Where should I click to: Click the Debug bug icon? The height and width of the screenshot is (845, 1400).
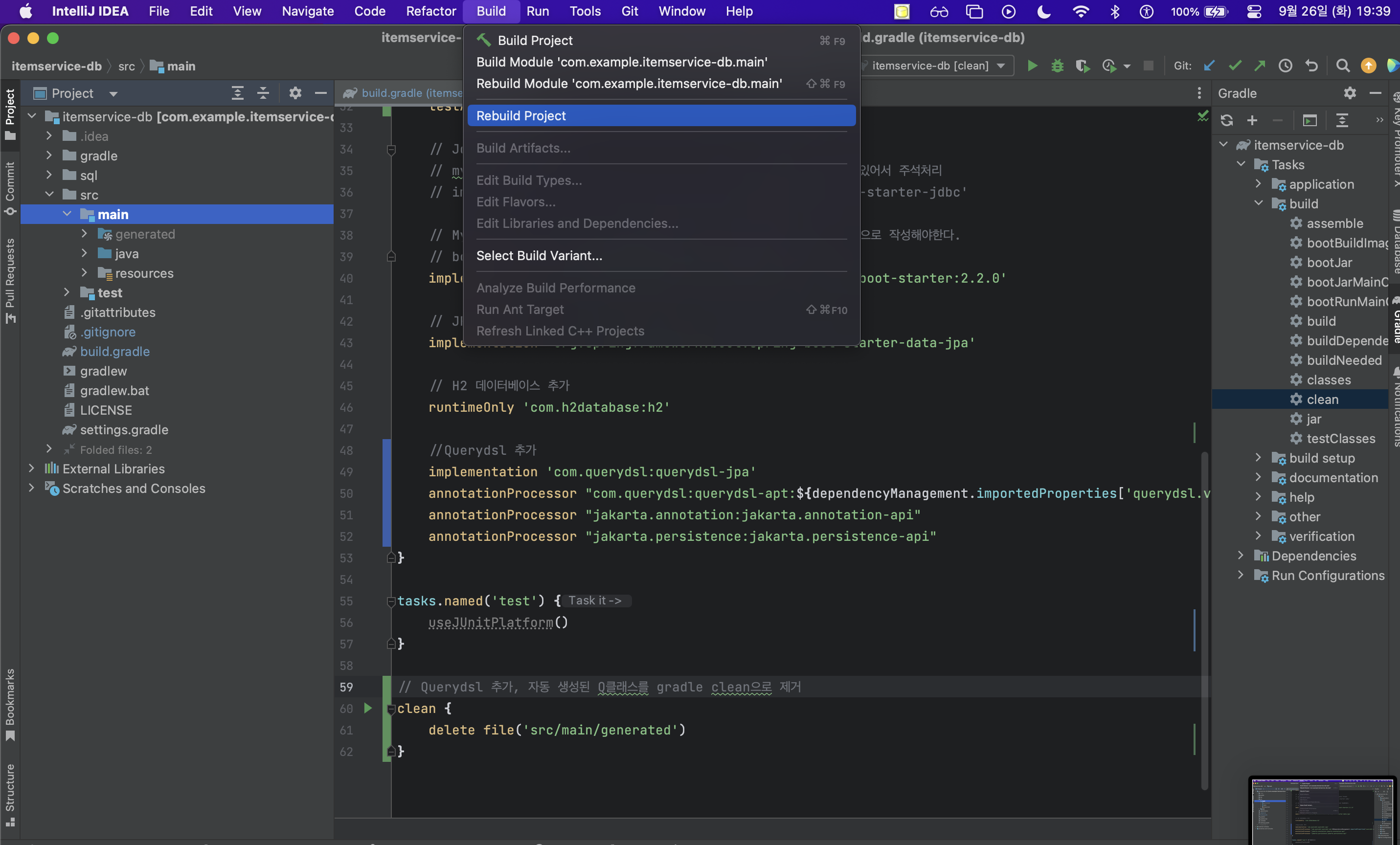[x=1057, y=66]
